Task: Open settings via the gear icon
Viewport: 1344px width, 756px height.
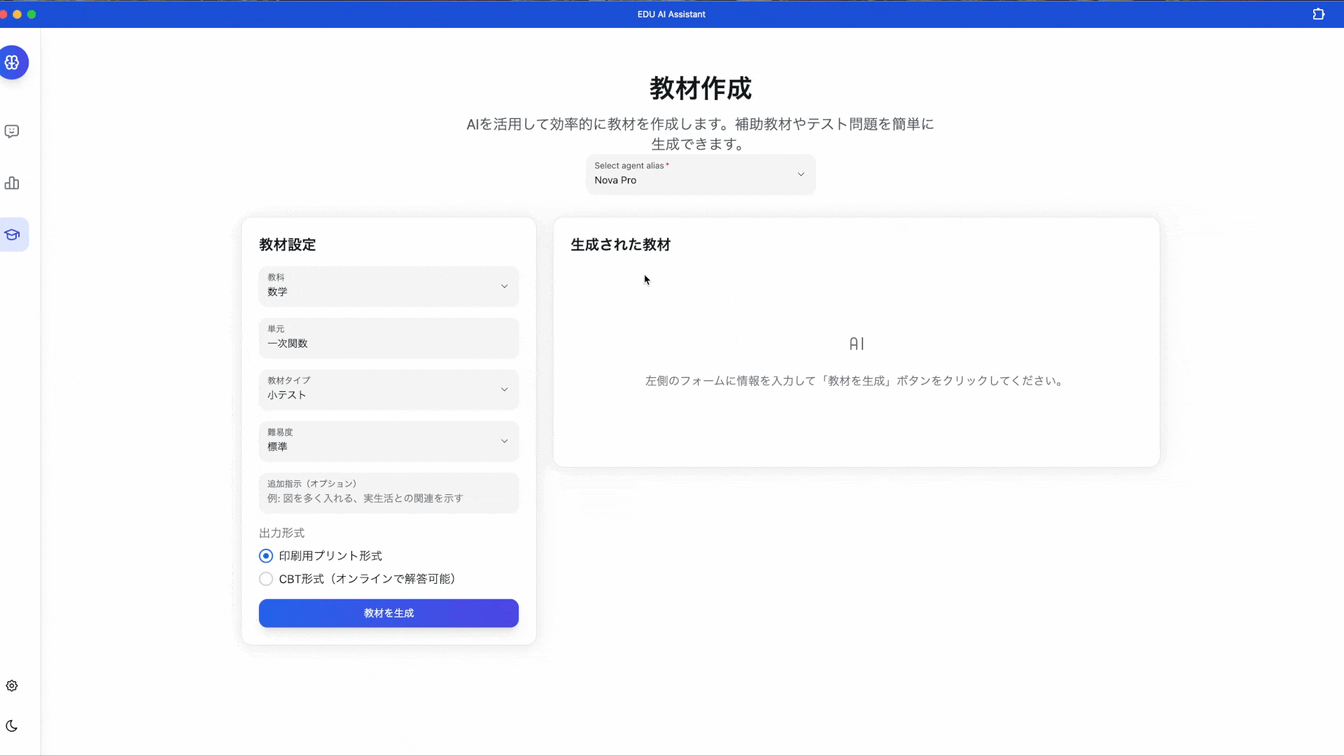Action: tap(12, 686)
